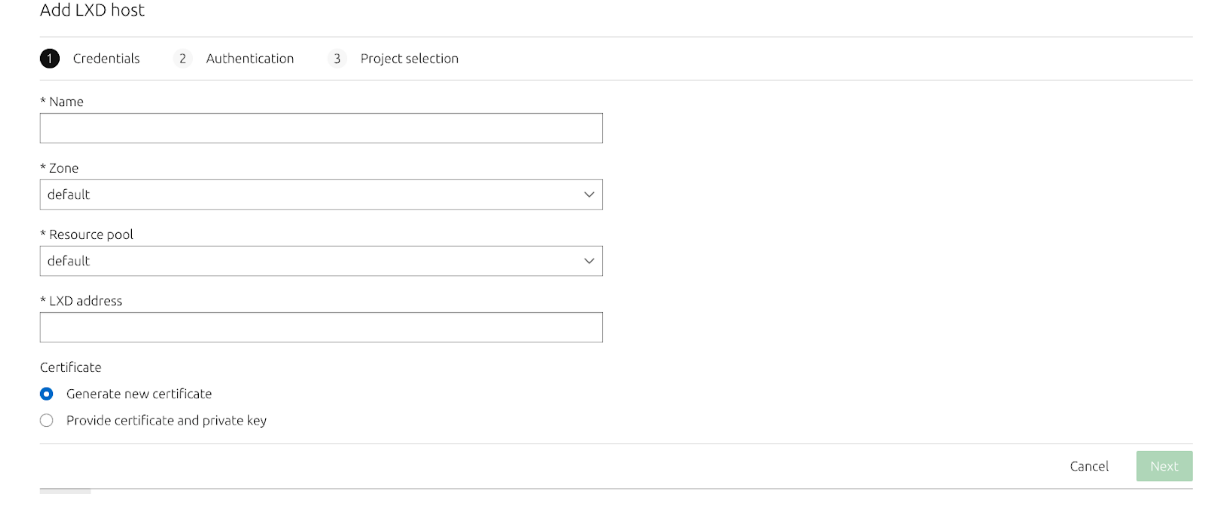The image size is (1226, 506).
Task: Click the Generate new certificate label
Action: tap(139, 394)
